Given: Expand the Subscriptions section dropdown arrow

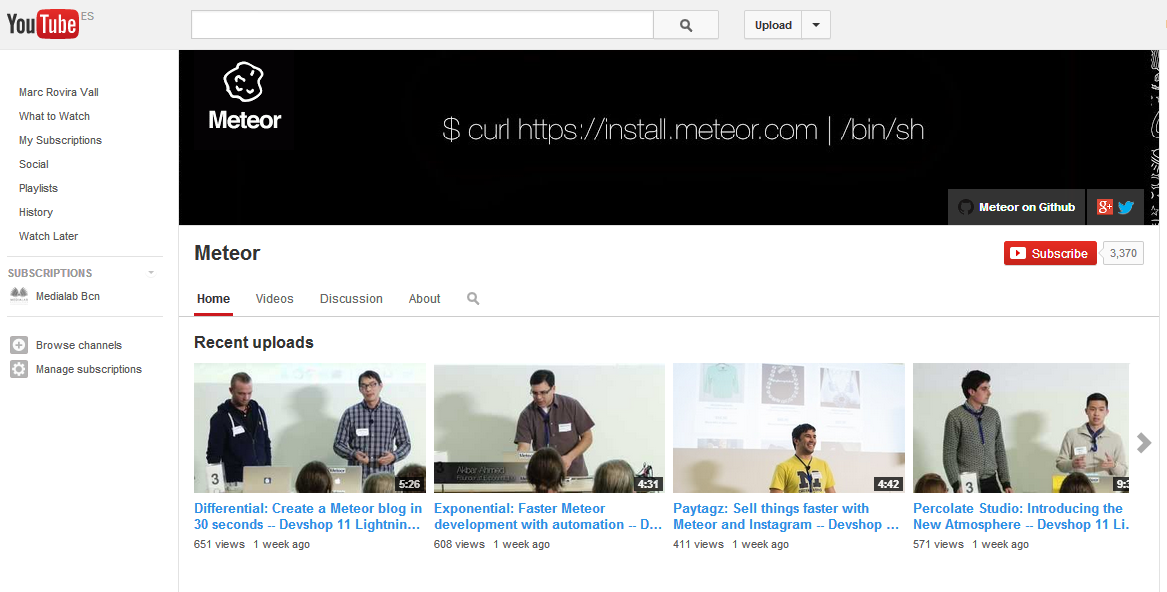Looking at the screenshot, I should pyautogui.click(x=151, y=273).
